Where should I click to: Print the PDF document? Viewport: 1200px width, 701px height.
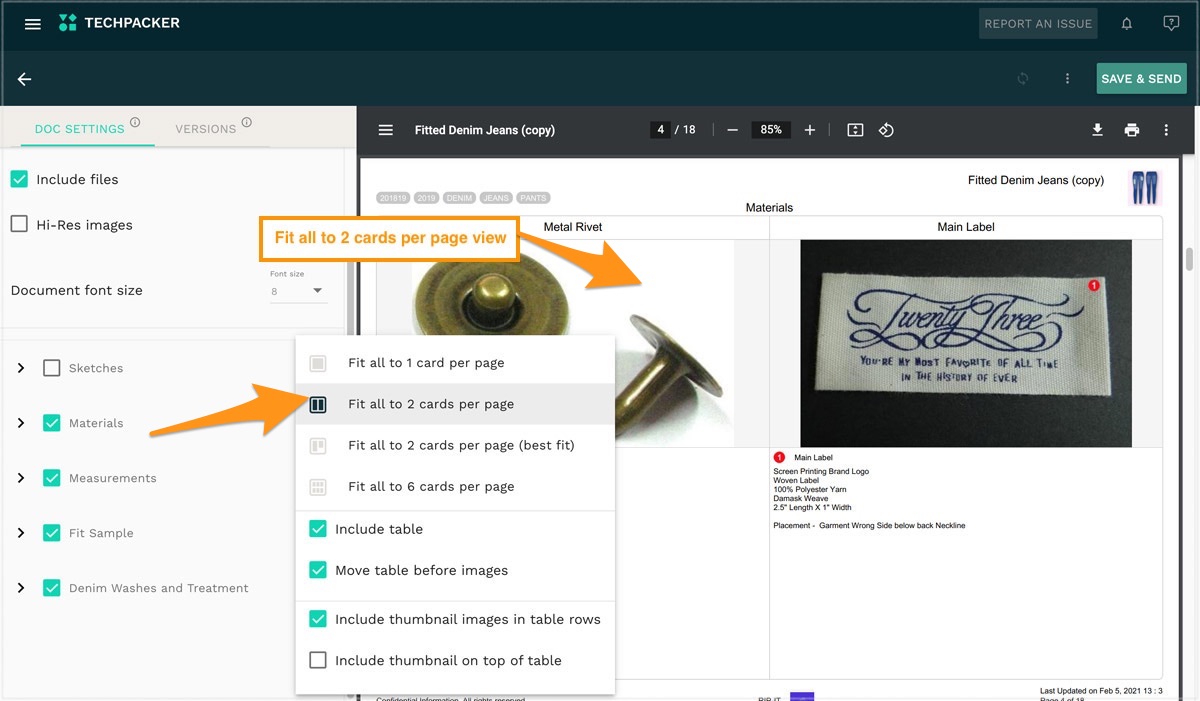(x=1132, y=130)
